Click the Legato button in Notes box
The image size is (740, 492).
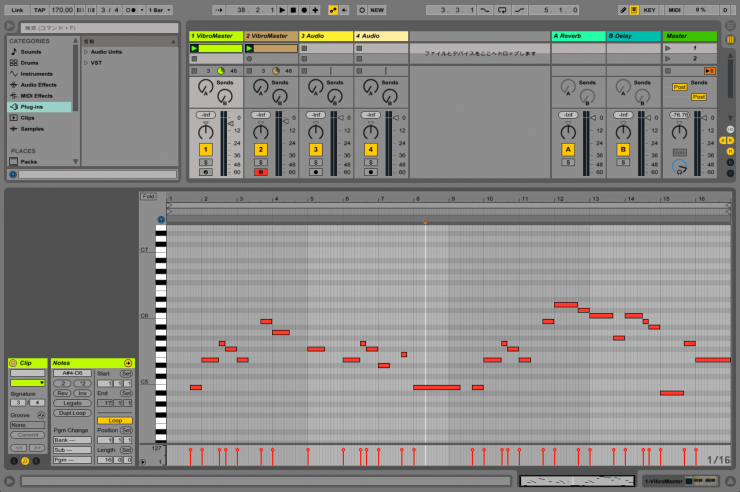click(72, 403)
